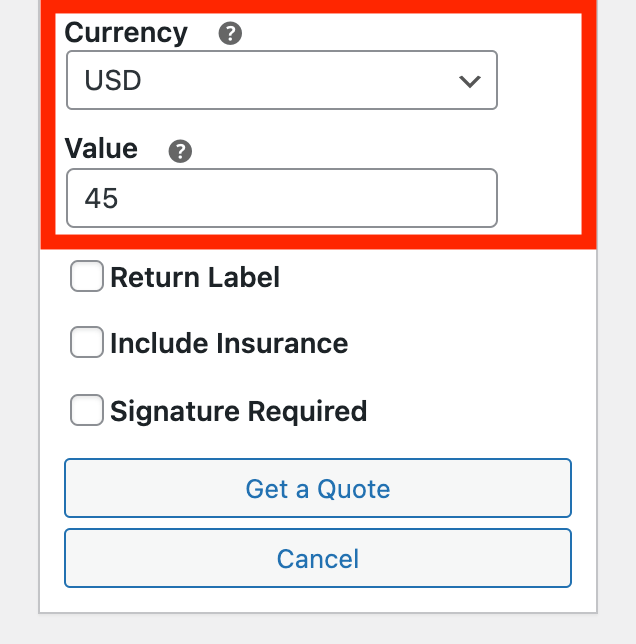Image resolution: width=636 pixels, height=644 pixels.
Task: Check the Signature Required box
Action: point(87,411)
